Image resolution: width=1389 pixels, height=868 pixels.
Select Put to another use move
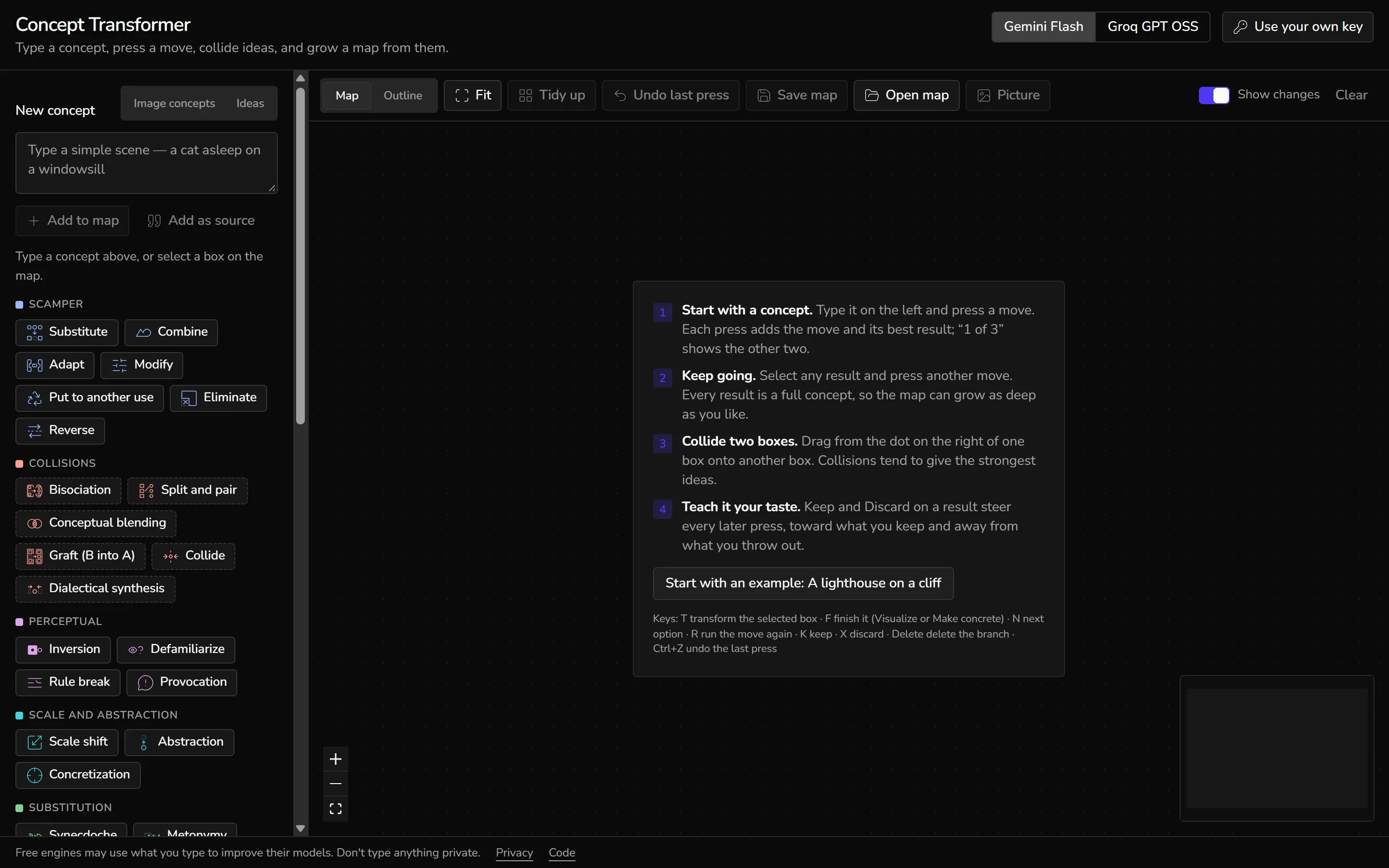90,398
